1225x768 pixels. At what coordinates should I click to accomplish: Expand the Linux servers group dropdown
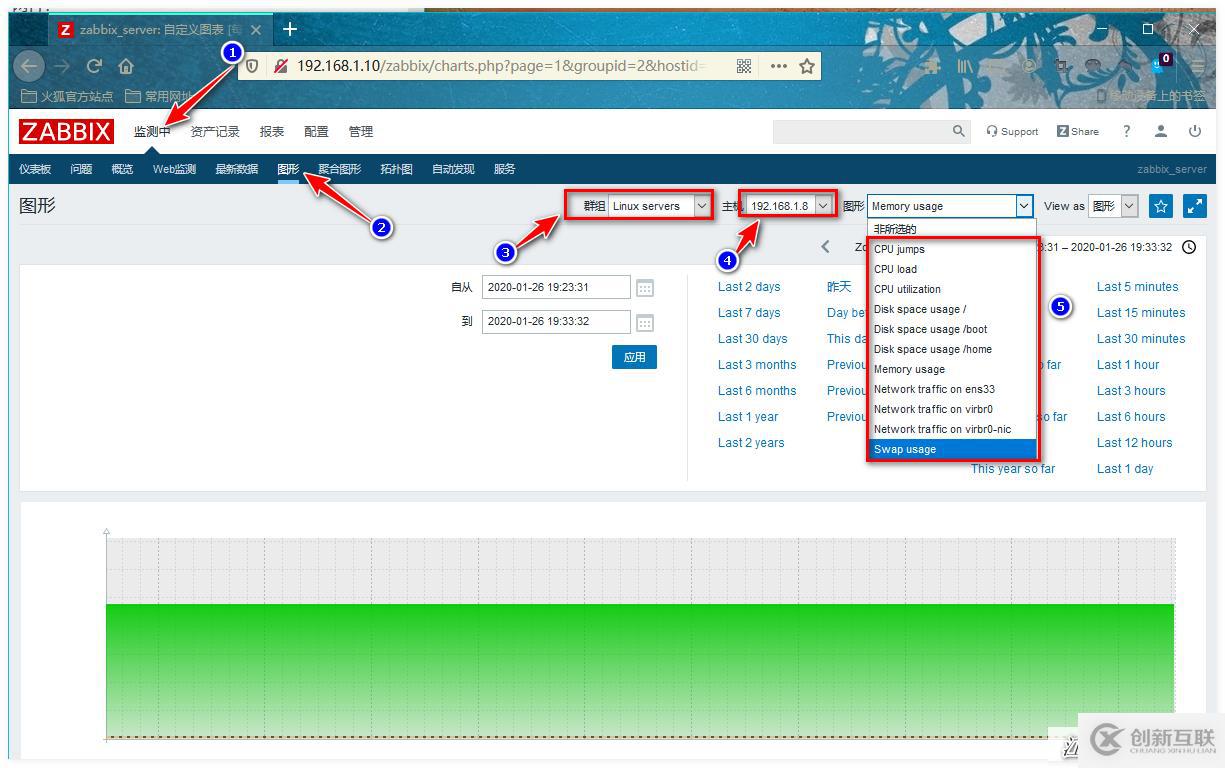point(659,206)
